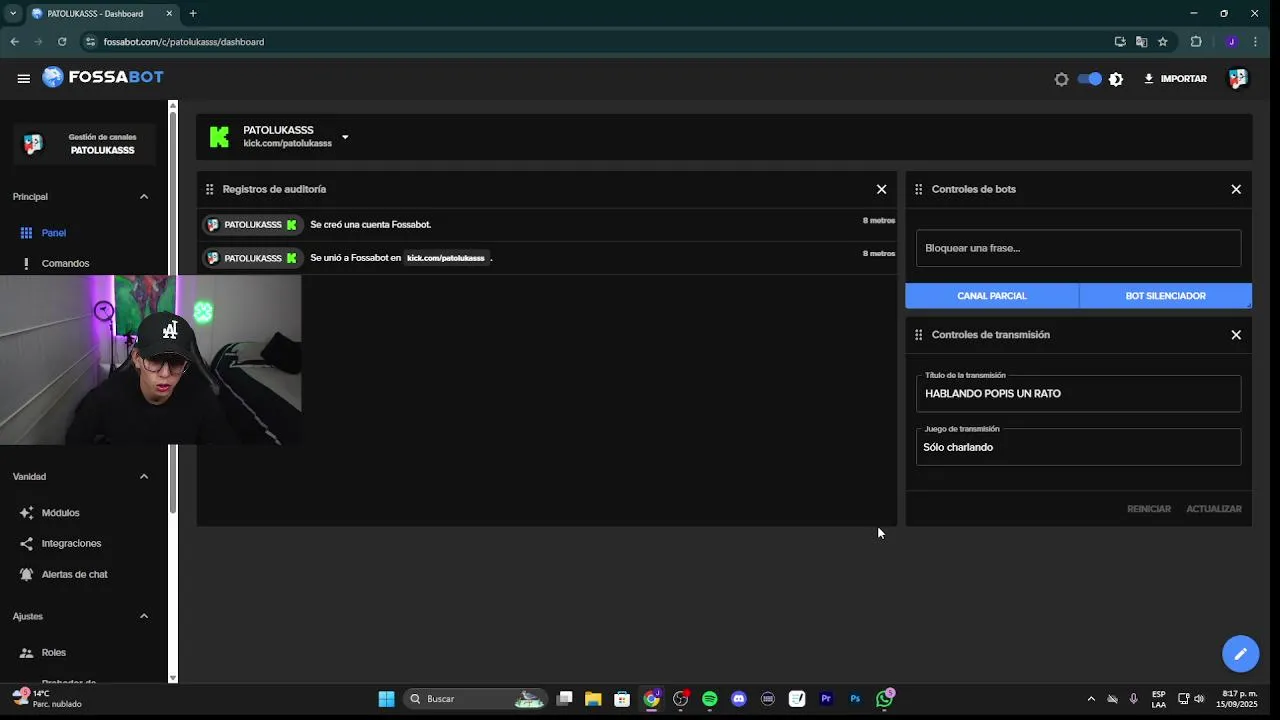This screenshot has width=1280, height=720.
Task: Open Spotify from the taskbar
Action: 710,699
